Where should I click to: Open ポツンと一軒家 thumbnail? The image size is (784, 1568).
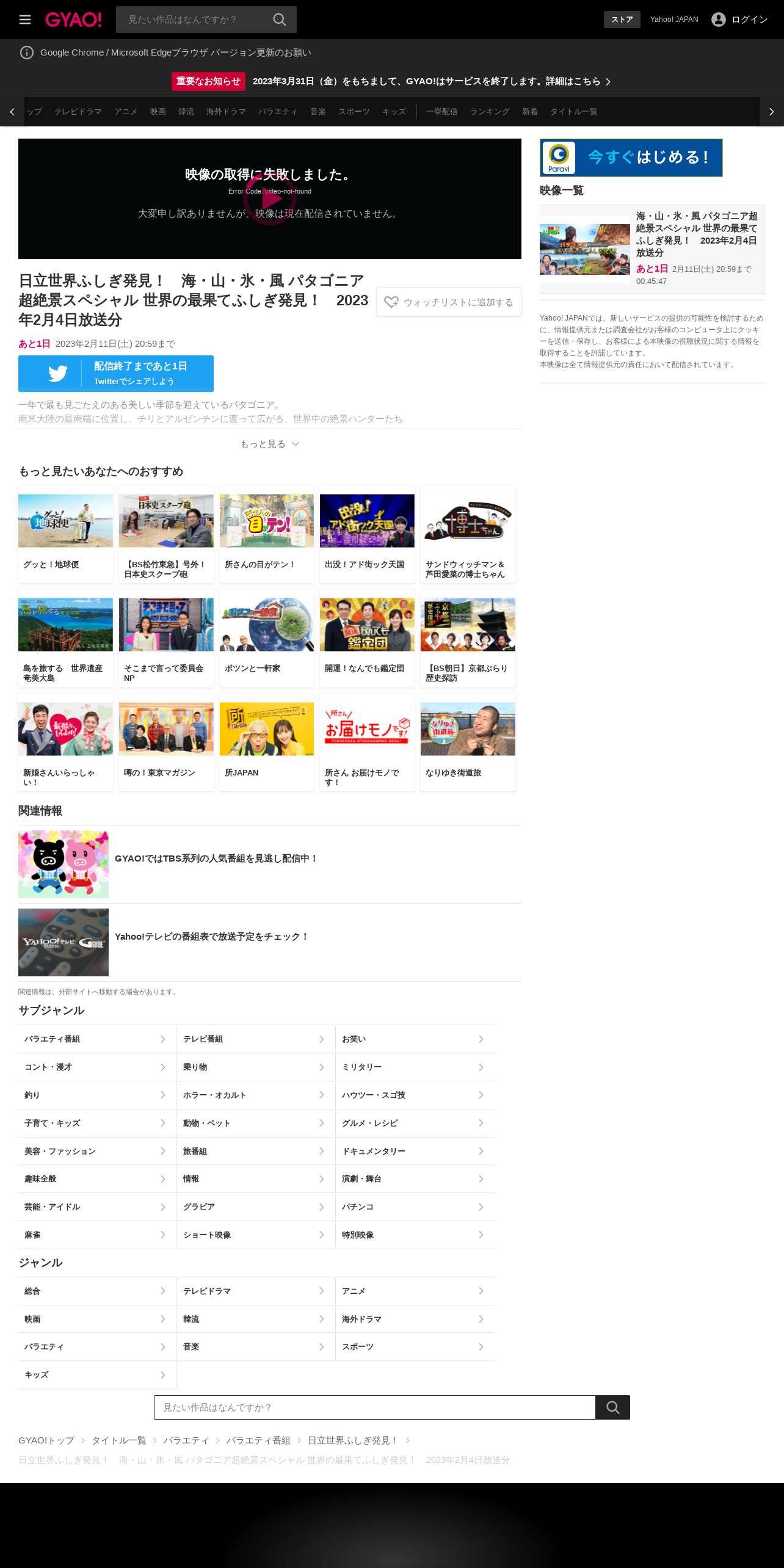tap(267, 625)
